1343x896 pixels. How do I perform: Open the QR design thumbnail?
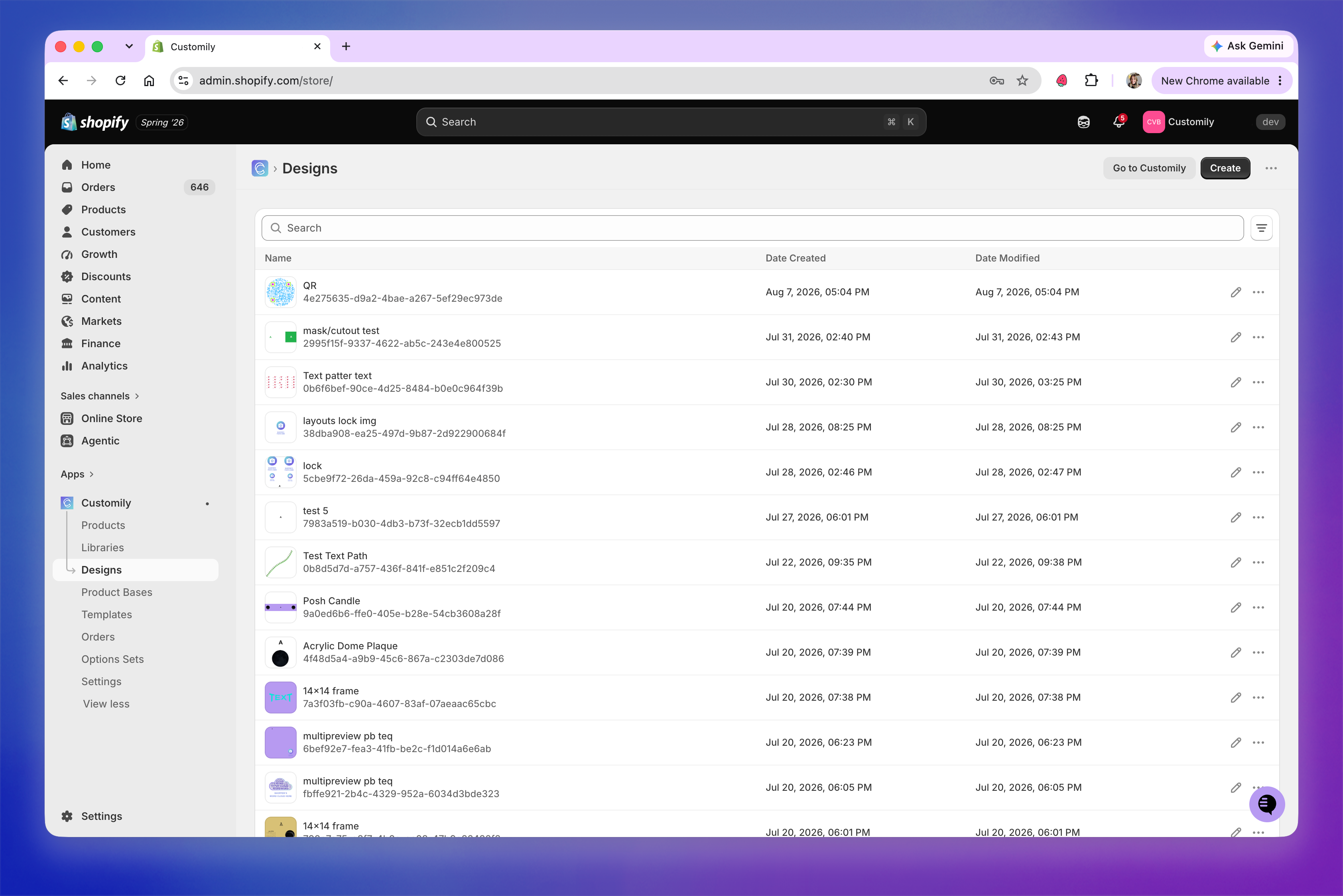tap(281, 292)
